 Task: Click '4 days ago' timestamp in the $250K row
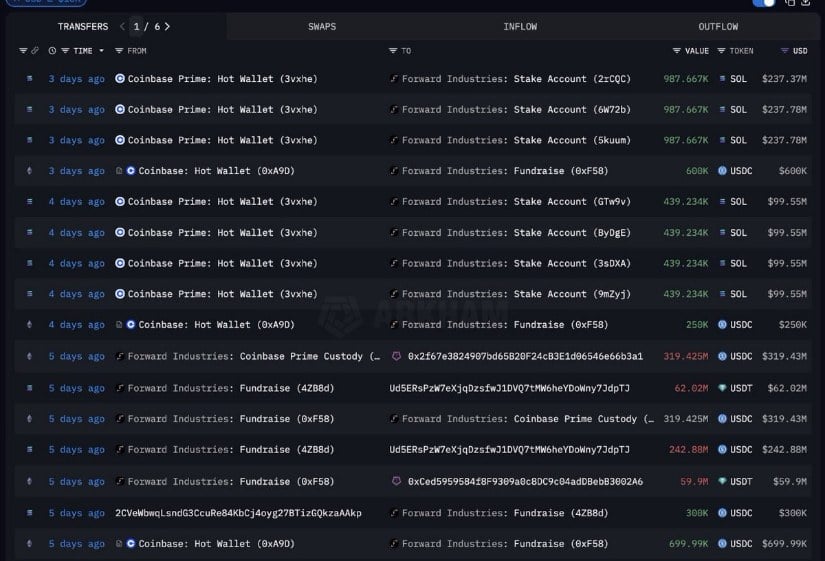tap(77, 325)
